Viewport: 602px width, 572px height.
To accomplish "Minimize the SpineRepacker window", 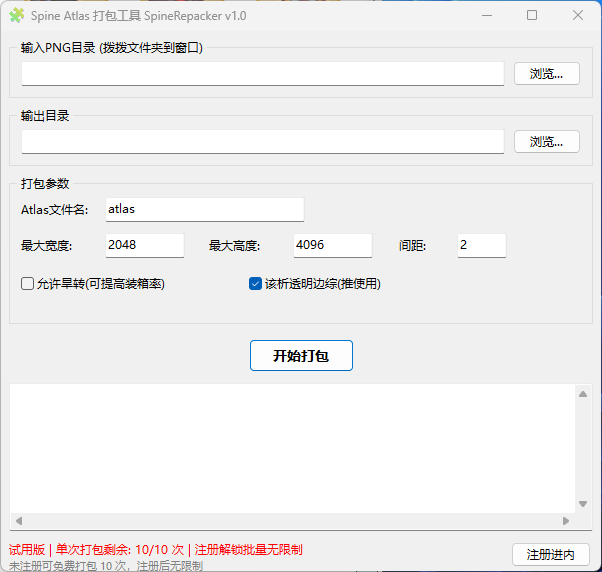I will click(x=487, y=16).
